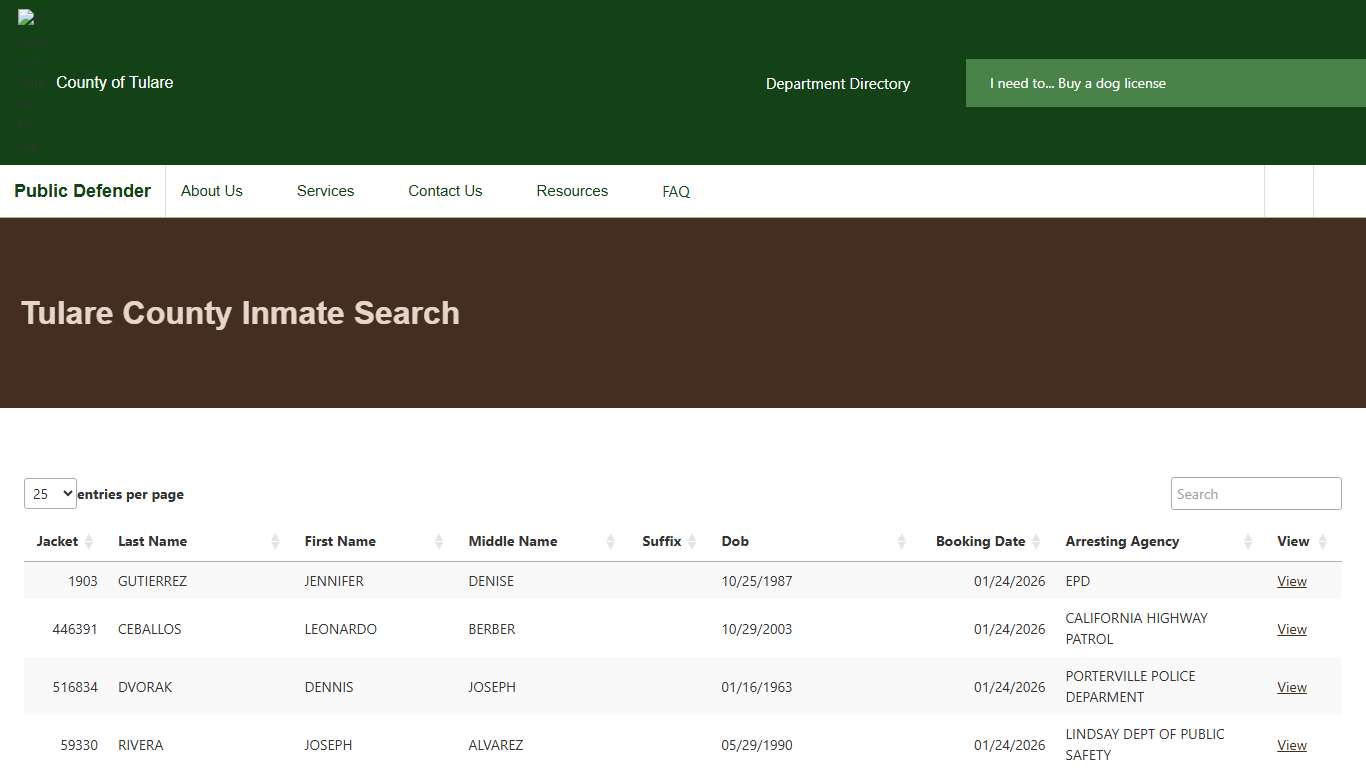Viewport: 1366px width, 768px height.
Task: Click the sort icon beside Arresting Agency
Action: point(1248,541)
